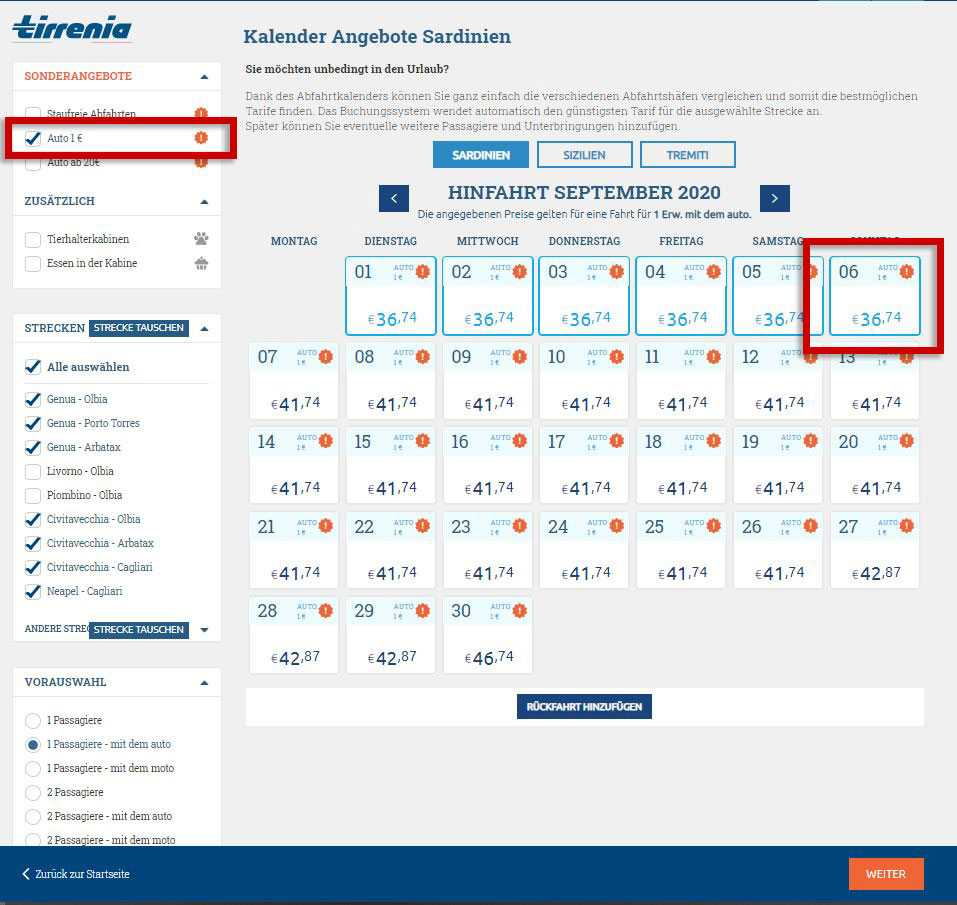957x905 pixels.
Task: Select departure on September 15 for €41,74
Action: (x=391, y=466)
